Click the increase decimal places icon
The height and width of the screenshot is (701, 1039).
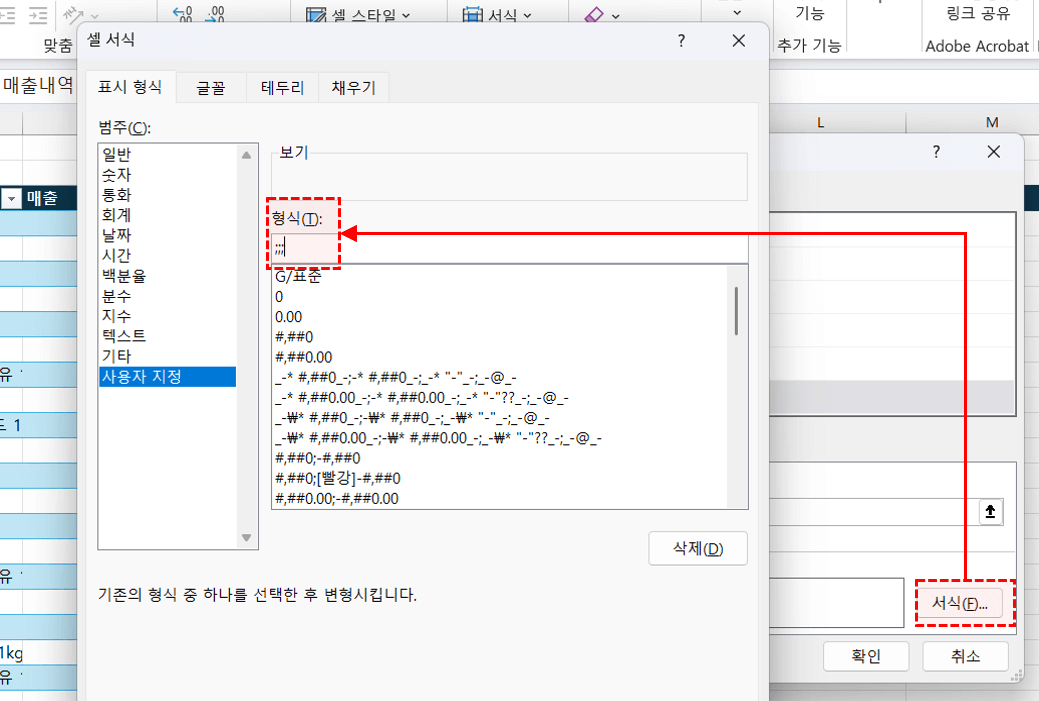click(x=183, y=14)
